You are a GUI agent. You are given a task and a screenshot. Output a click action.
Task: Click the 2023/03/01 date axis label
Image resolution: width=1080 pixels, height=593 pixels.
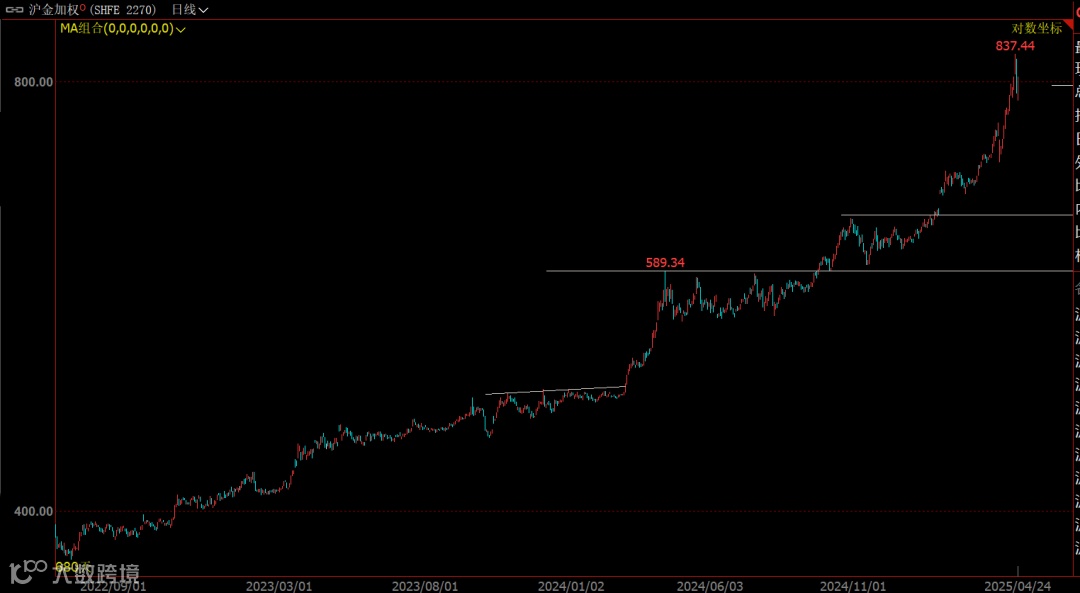(x=278, y=586)
